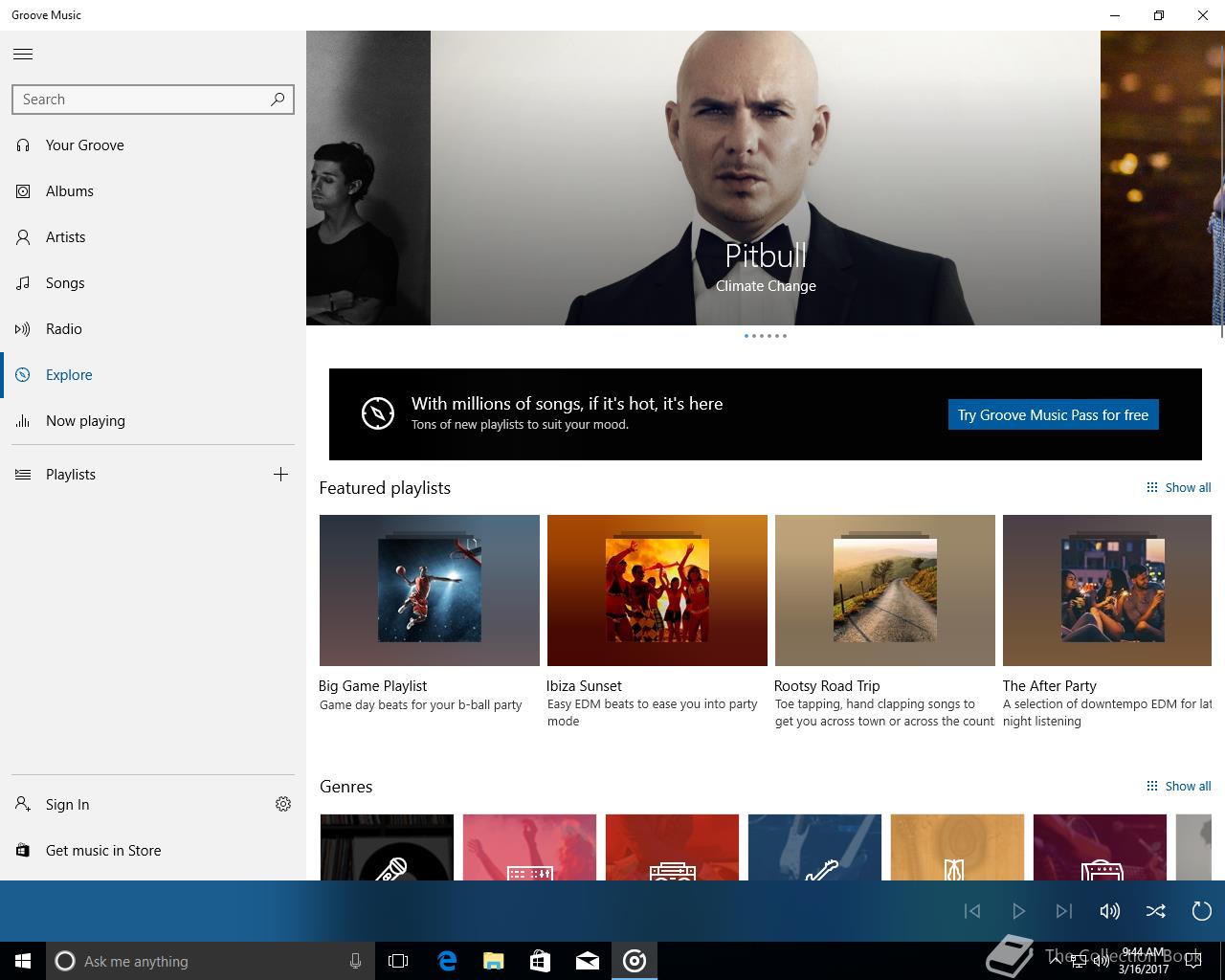Open the Windows Start menu
This screenshot has height=980, width=1225.
(23, 961)
